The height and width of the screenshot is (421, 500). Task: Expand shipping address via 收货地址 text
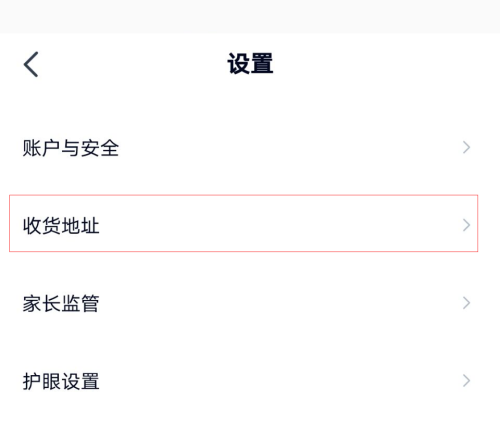pyautogui.click(x=61, y=226)
